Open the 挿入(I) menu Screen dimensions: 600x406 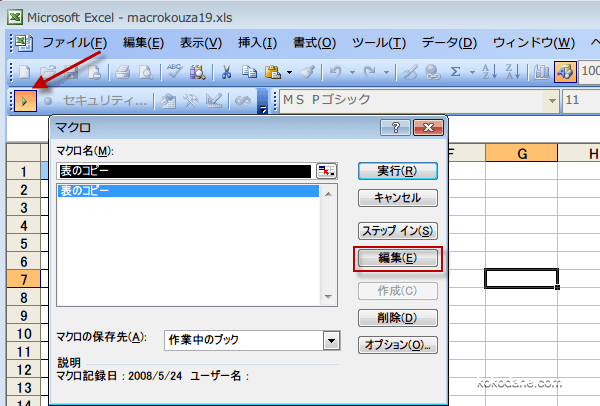(x=257, y=42)
